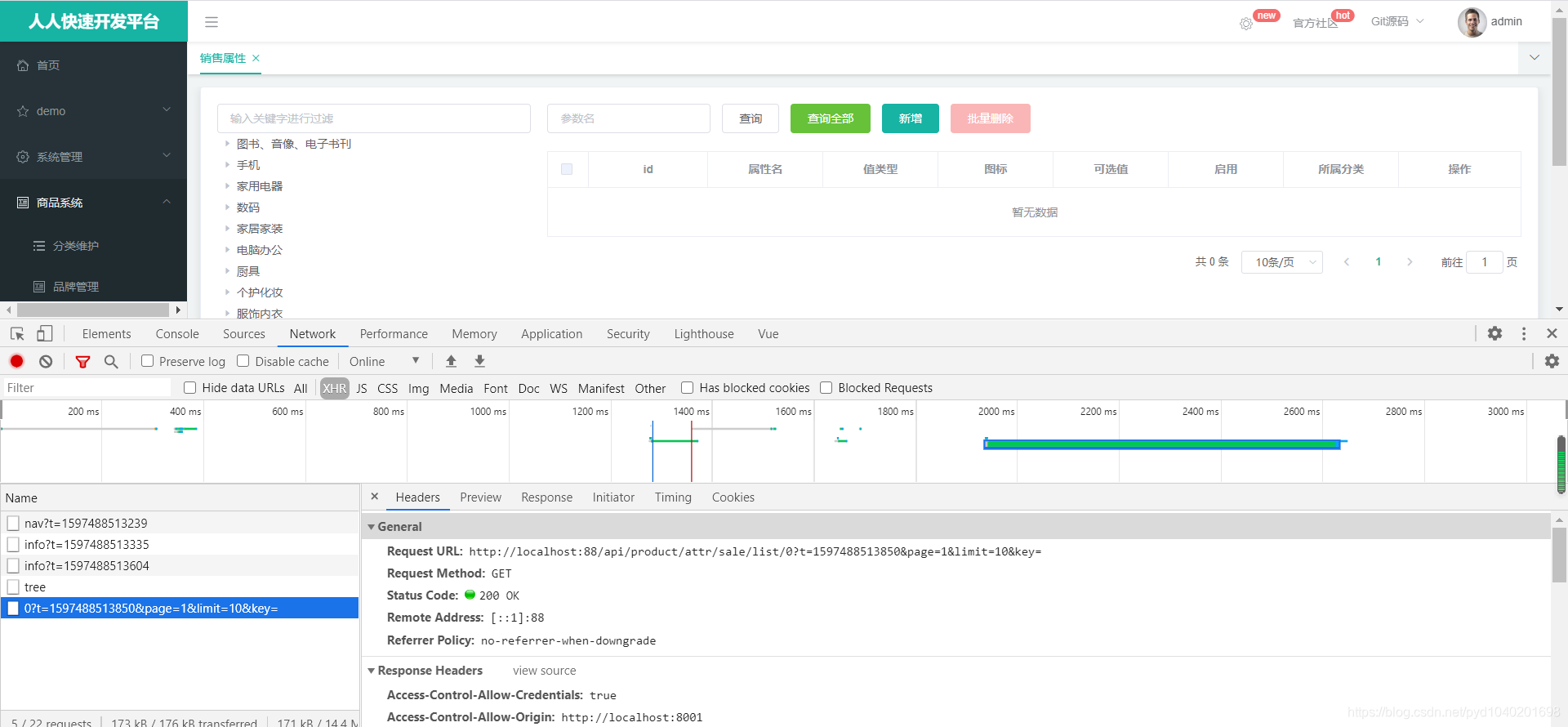Open the Timing tab of the request
This screenshot has height=727, width=1568.
tap(673, 497)
